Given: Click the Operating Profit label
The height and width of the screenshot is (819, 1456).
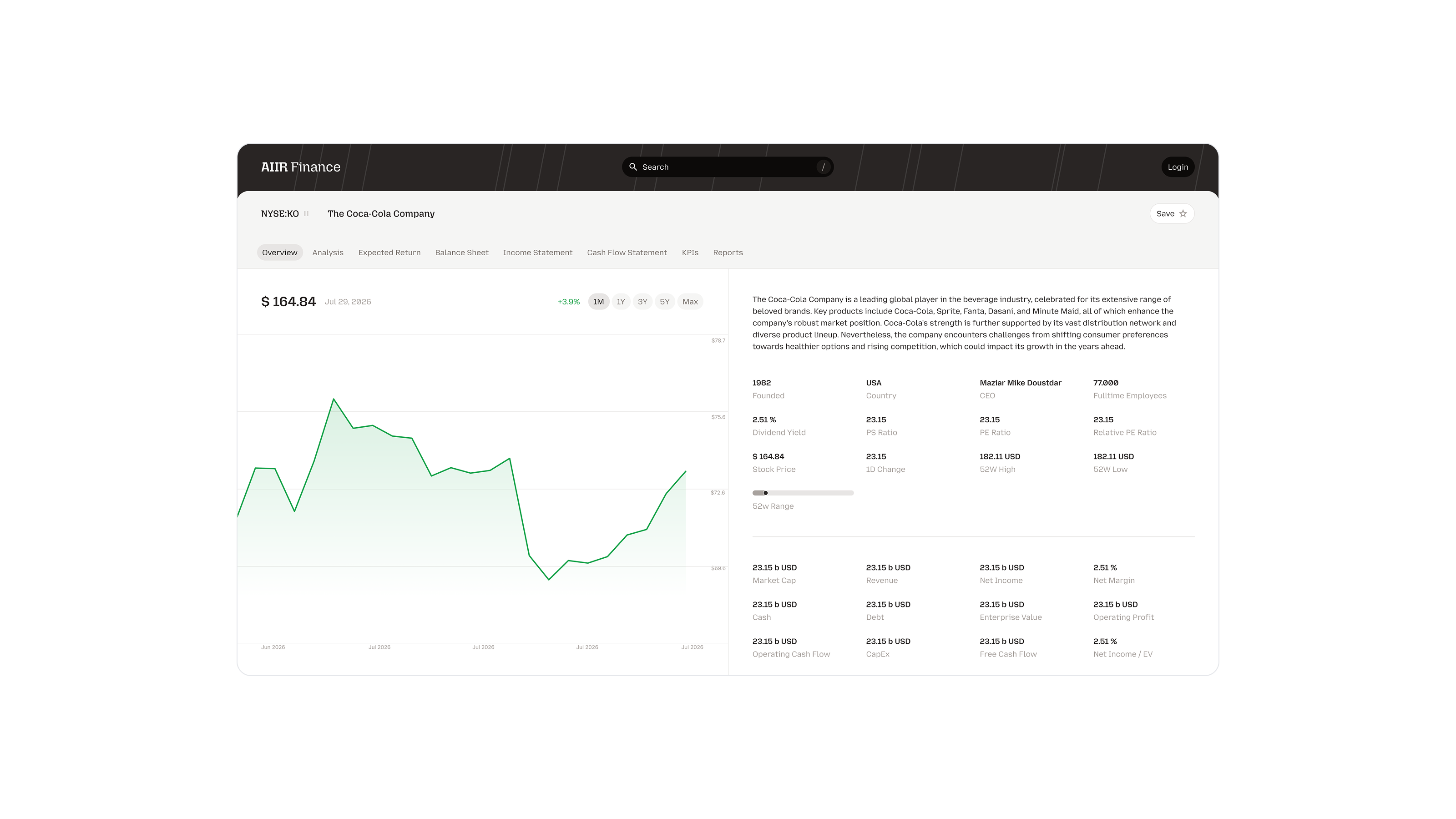Looking at the screenshot, I should pyautogui.click(x=1123, y=617).
